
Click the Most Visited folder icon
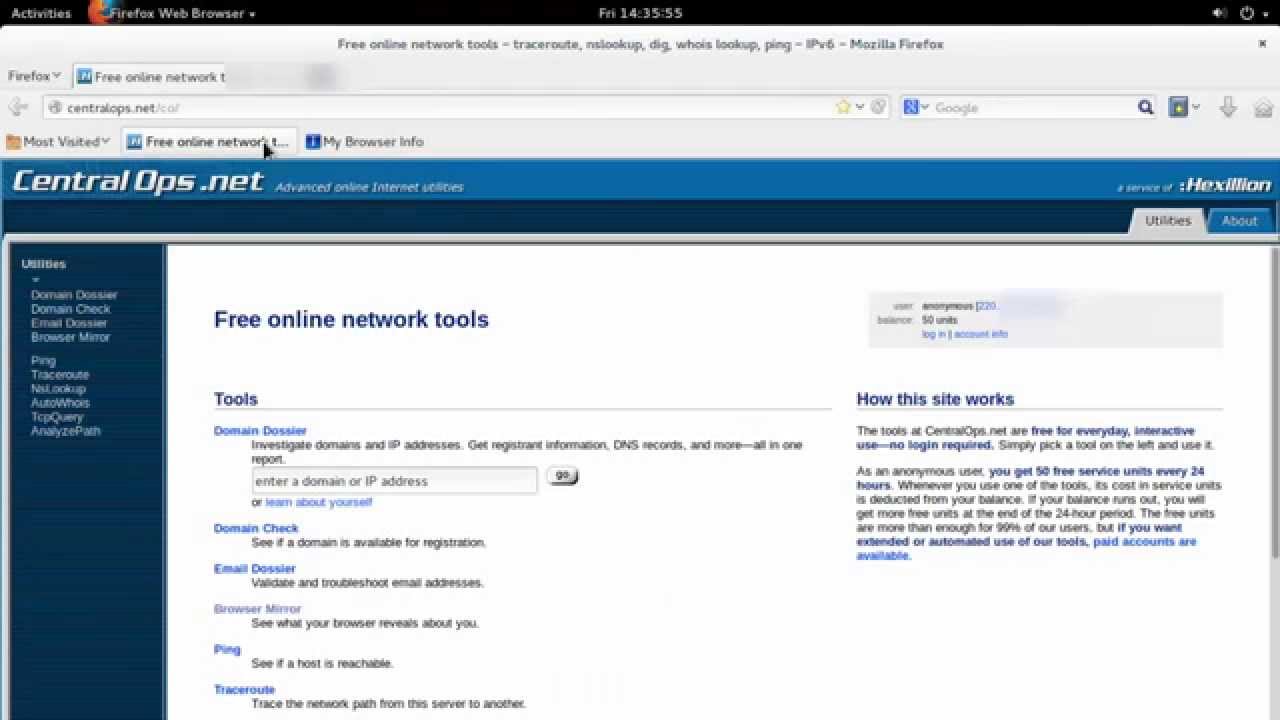[x=14, y=142]
